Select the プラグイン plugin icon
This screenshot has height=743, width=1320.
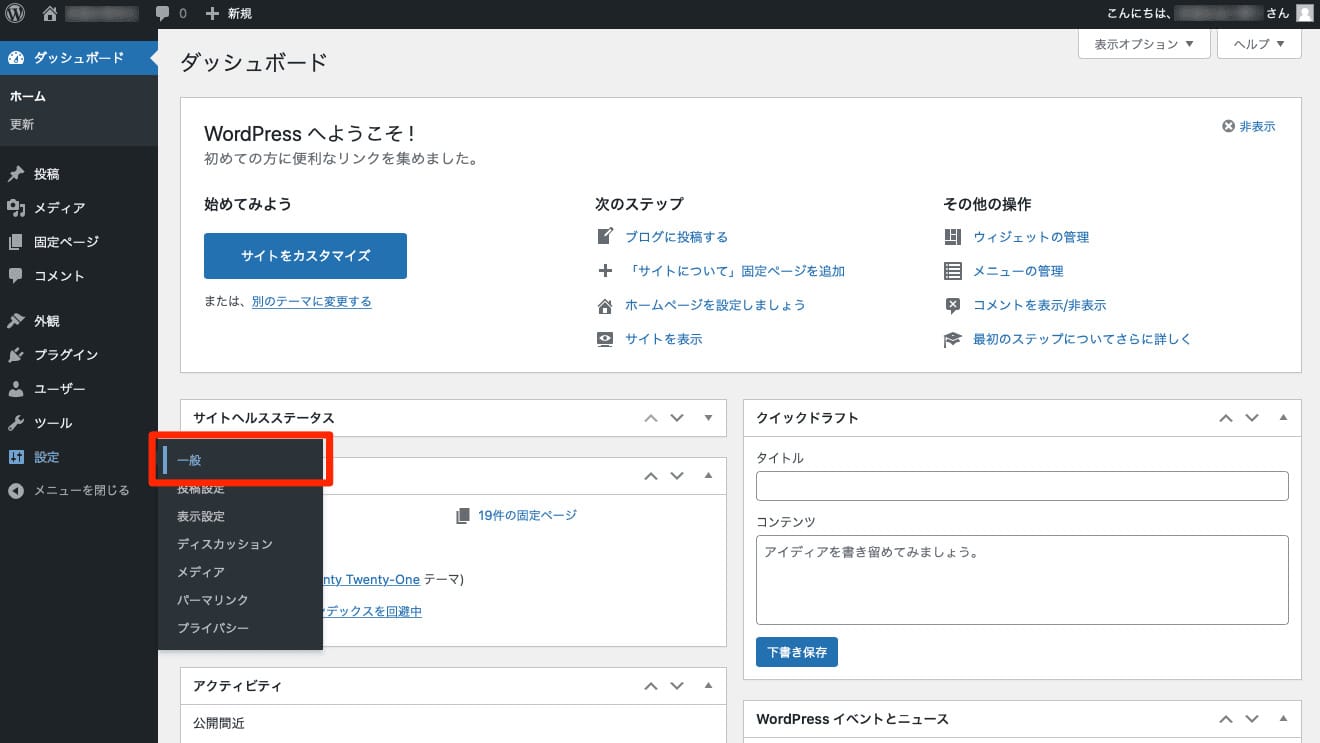coord(18,354)
